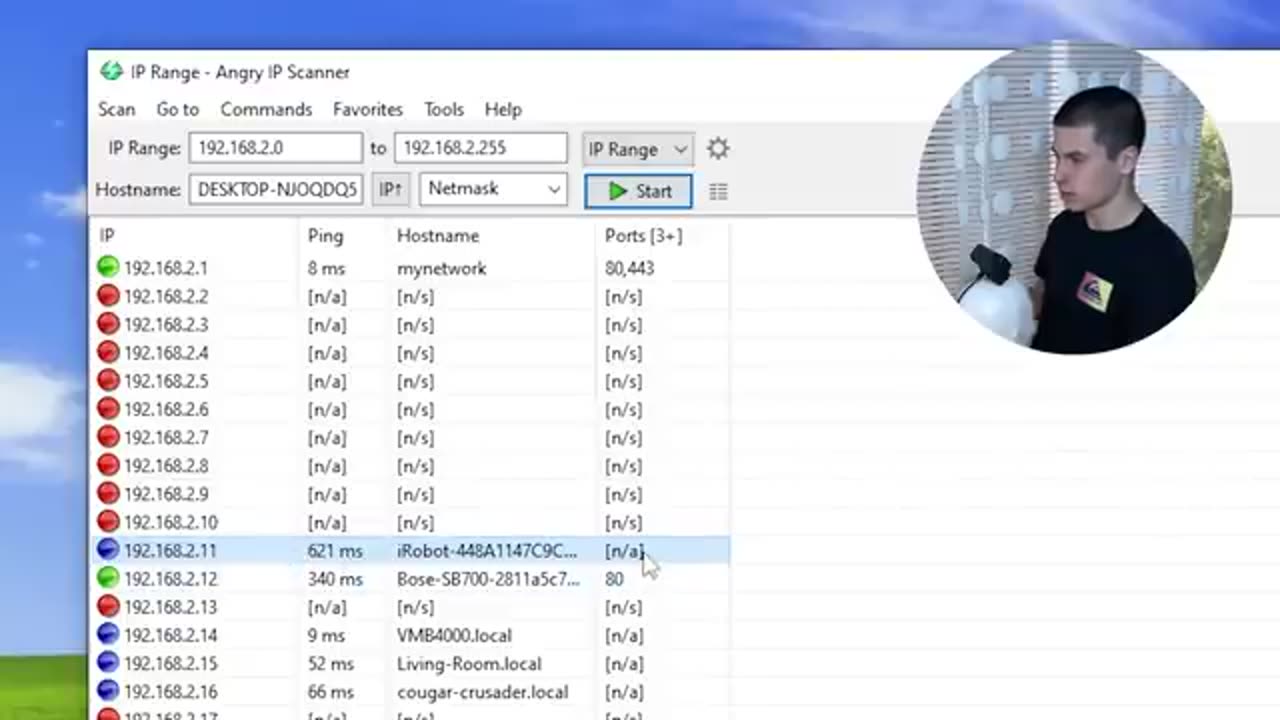Click the Angry IP Scanner title icon
This screenshot has height=720, width=1280.
tap(111, 72)
